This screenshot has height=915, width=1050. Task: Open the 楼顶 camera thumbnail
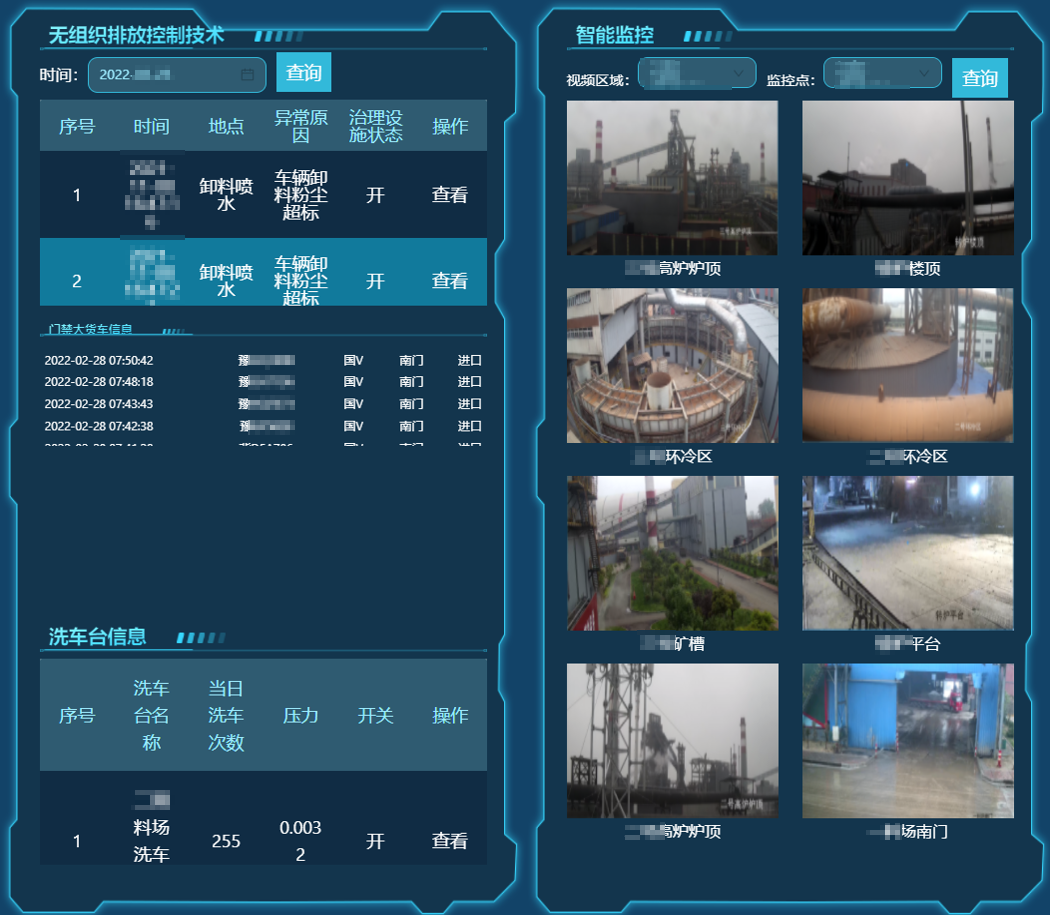pyautogui.click(x=908, y=178)
